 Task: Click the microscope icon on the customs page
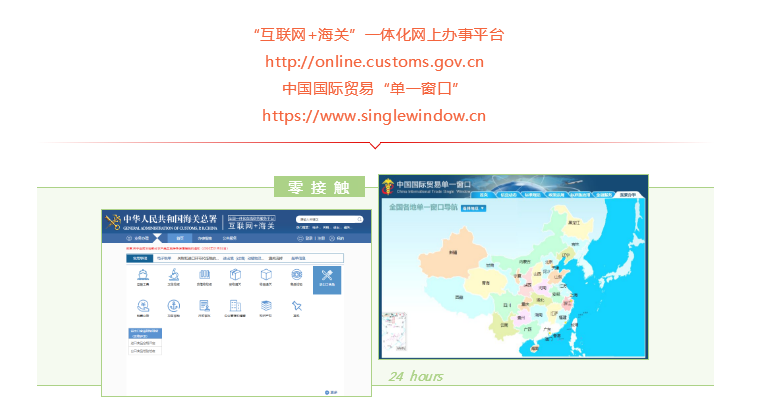[174, 275]
